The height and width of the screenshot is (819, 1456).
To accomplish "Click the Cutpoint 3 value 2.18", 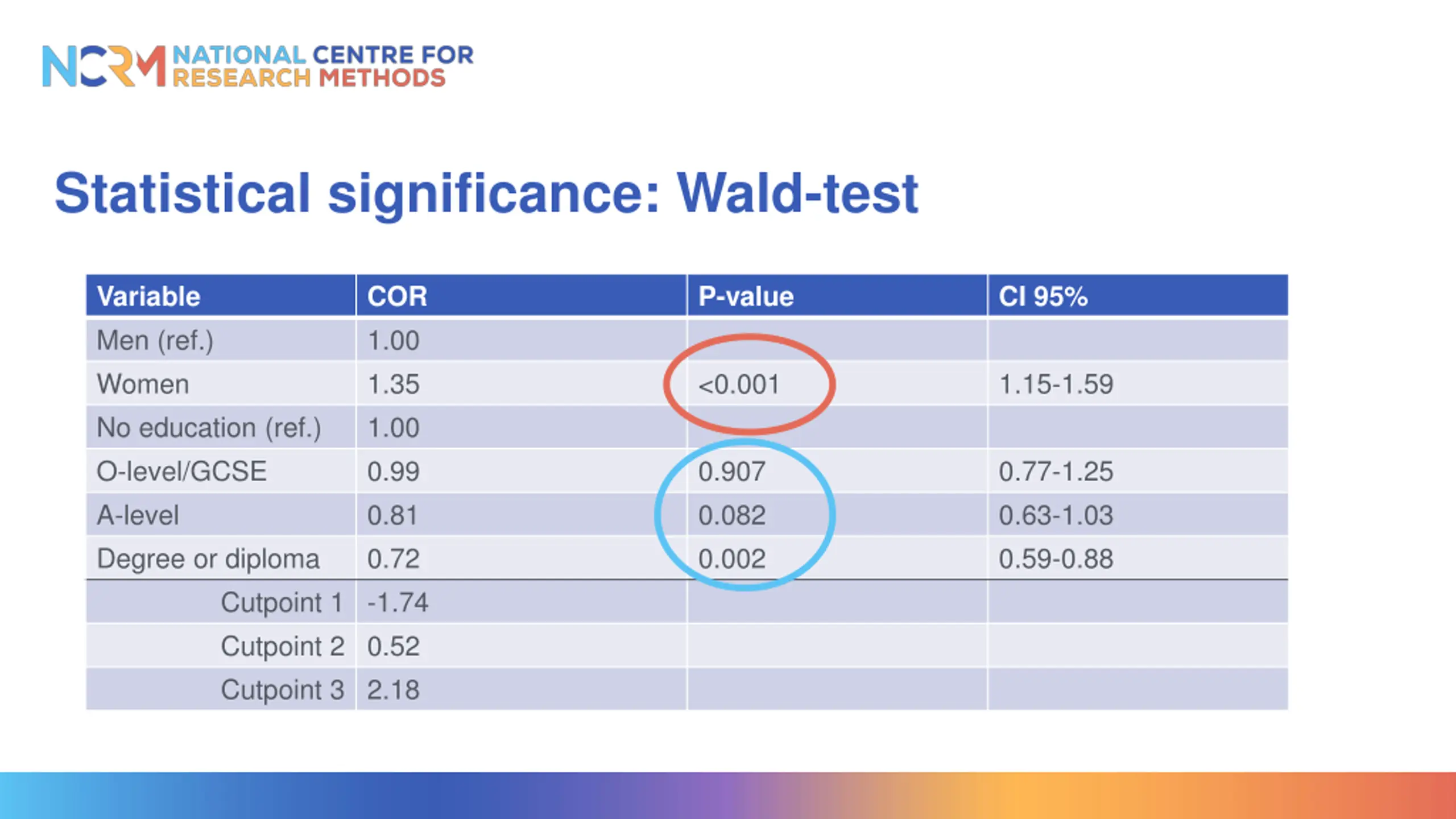I will 394,690.
